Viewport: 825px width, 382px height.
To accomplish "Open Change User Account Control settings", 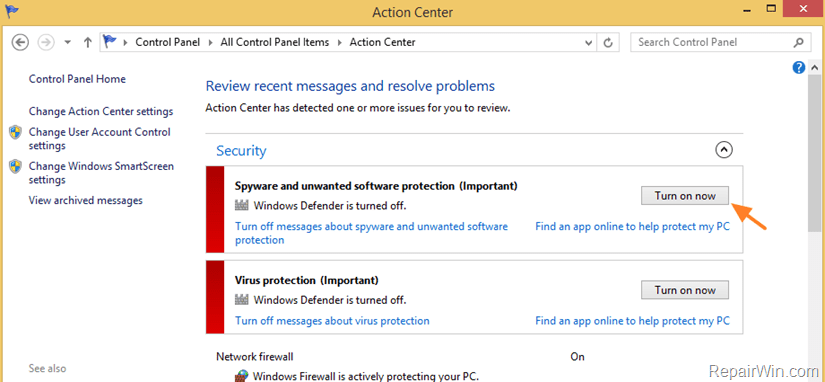I will click(x=99, y=139).
